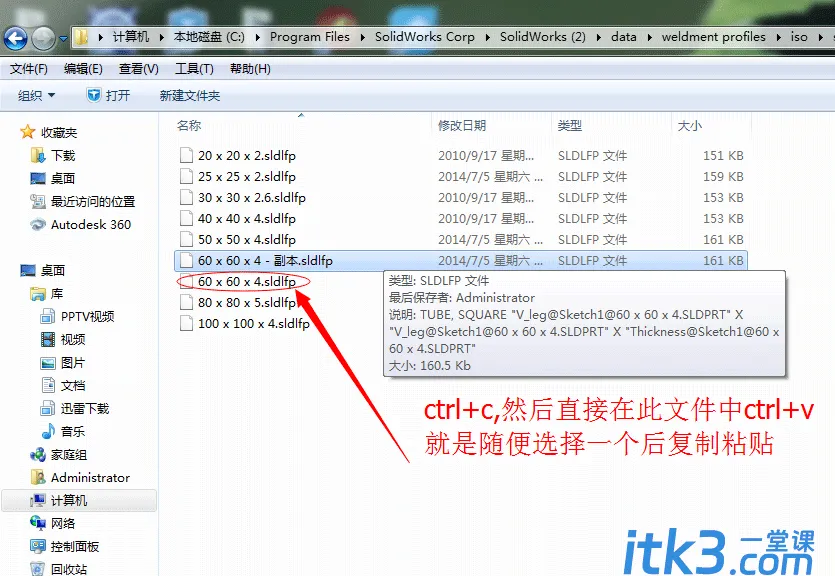Open the PPTV视频 library
Viewport: 835px width, 576px height.
pos(77,316)
